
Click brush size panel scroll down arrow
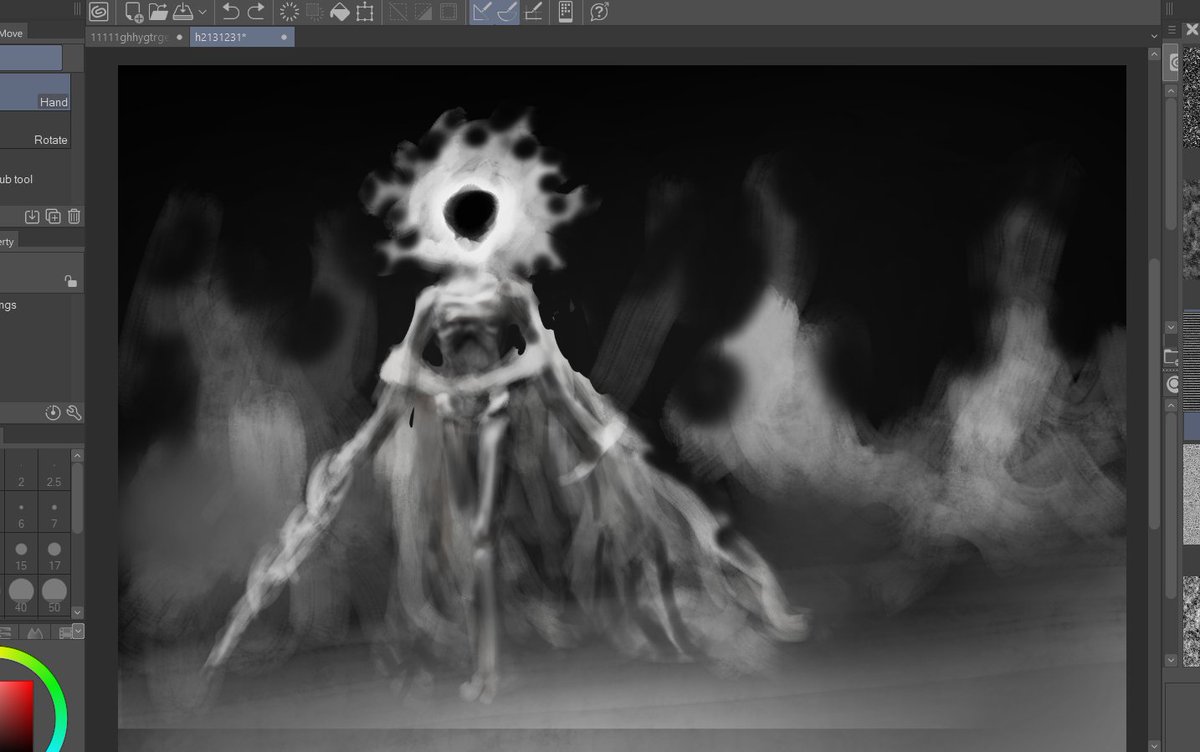click(x=78, y=612)
